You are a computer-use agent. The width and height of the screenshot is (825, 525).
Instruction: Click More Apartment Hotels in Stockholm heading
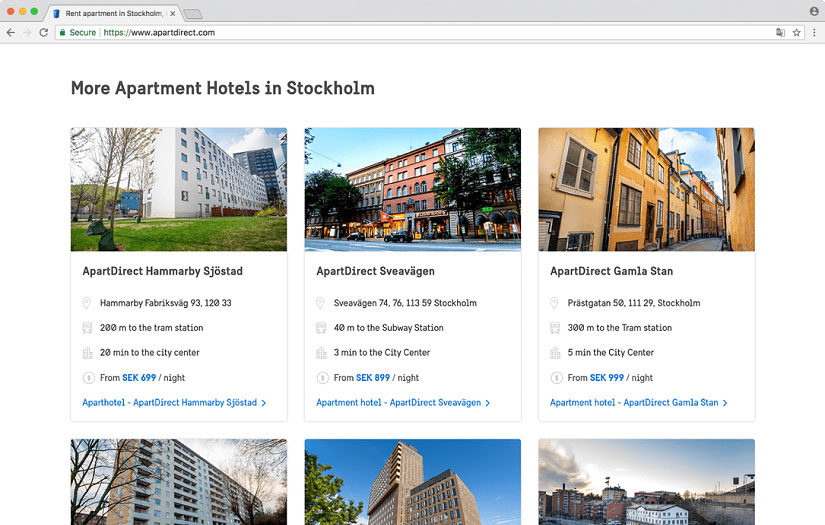click(223, 88)
